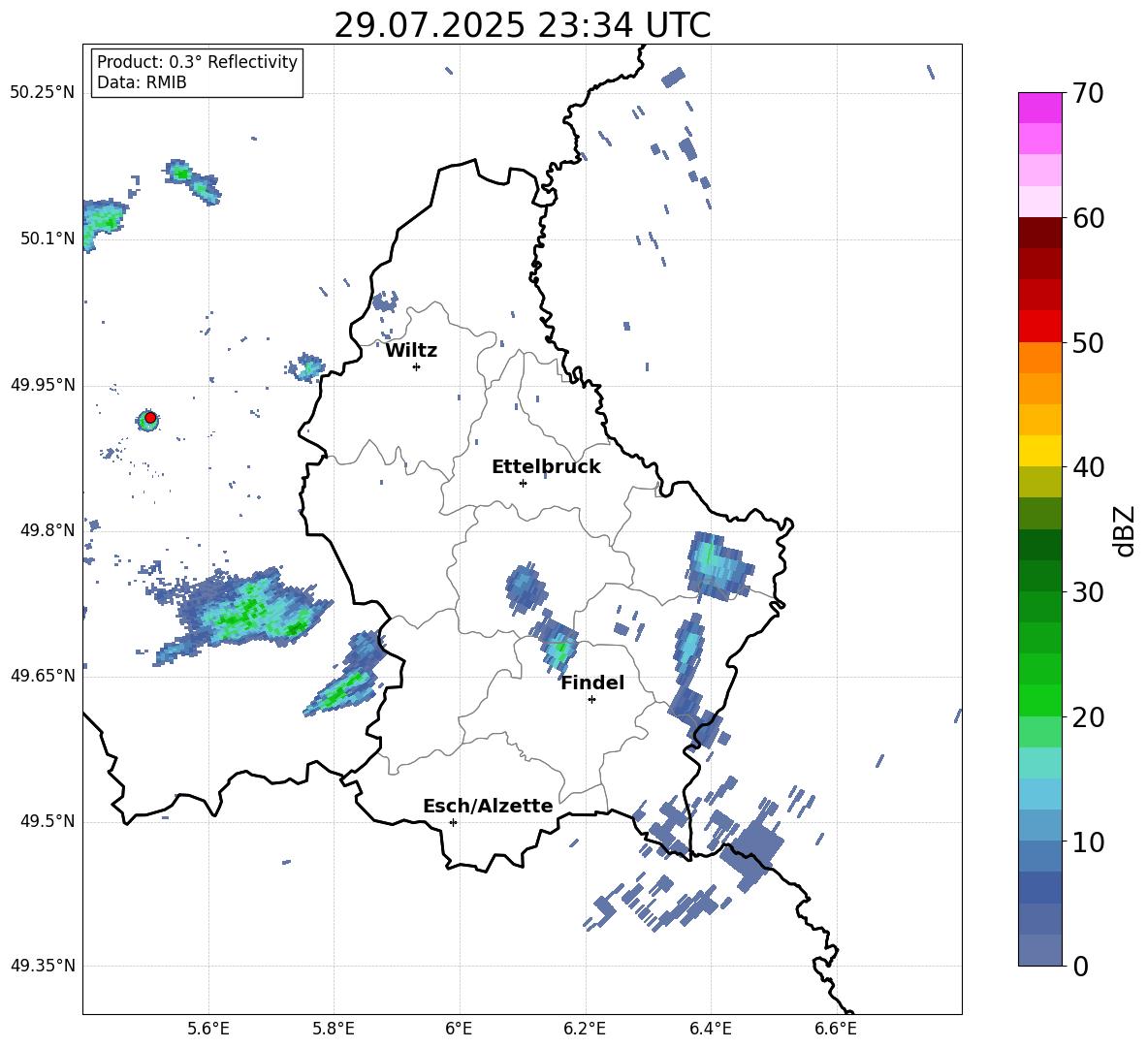Click the 50.25°N latitude label
This screenshot has width=1148, height=1048.
pyautogui.click(x=43, y=93)
